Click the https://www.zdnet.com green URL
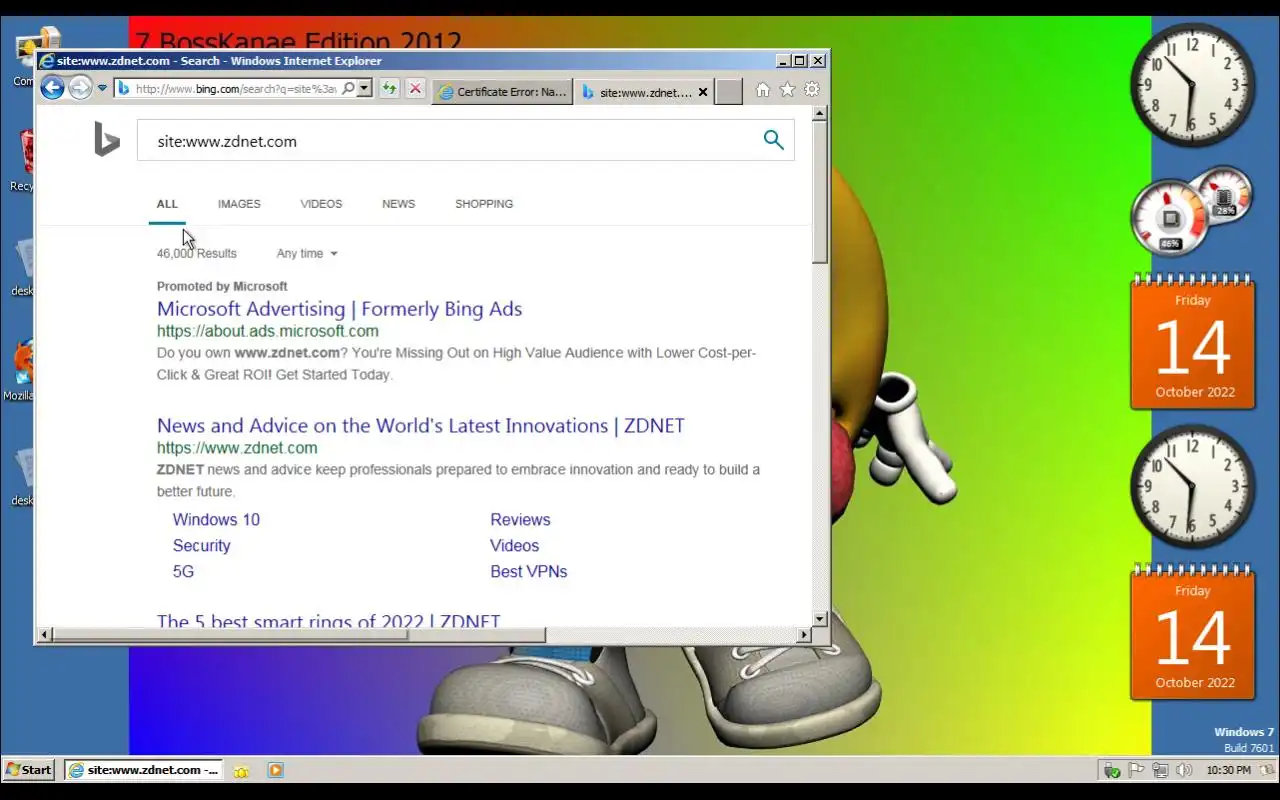 [237, 448]
